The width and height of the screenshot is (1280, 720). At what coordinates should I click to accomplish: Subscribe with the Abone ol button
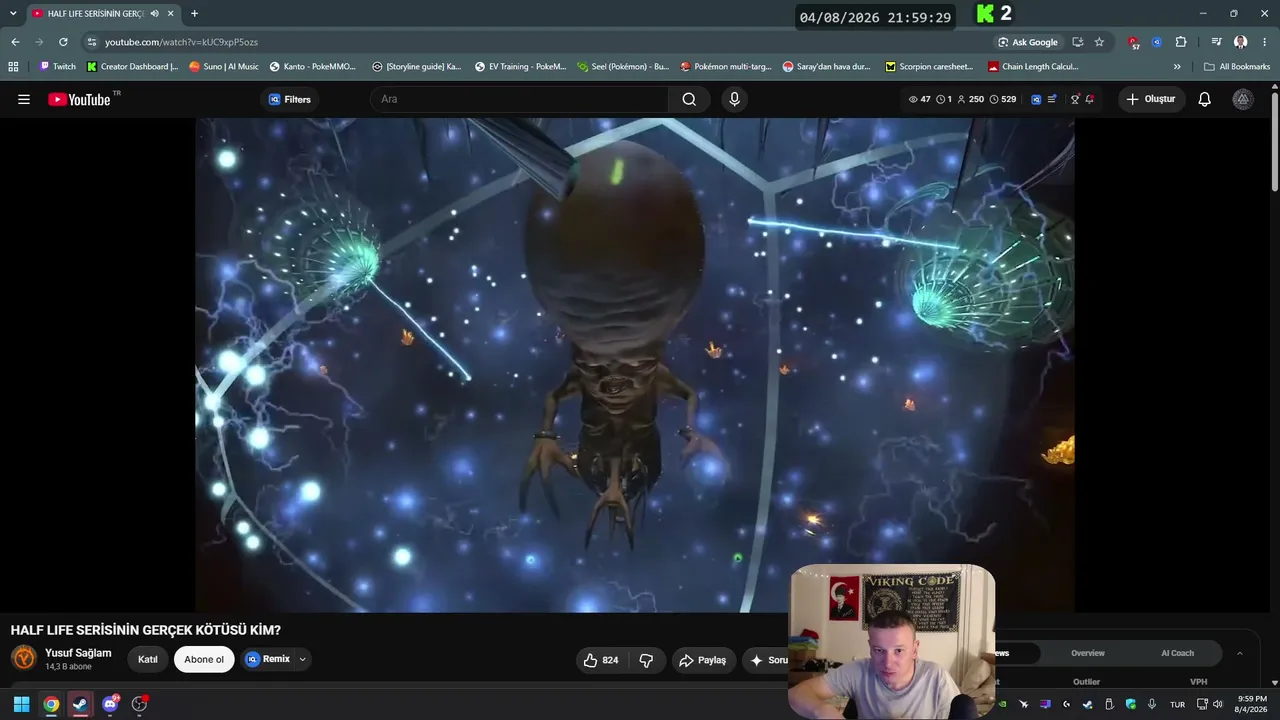[204, 660]
